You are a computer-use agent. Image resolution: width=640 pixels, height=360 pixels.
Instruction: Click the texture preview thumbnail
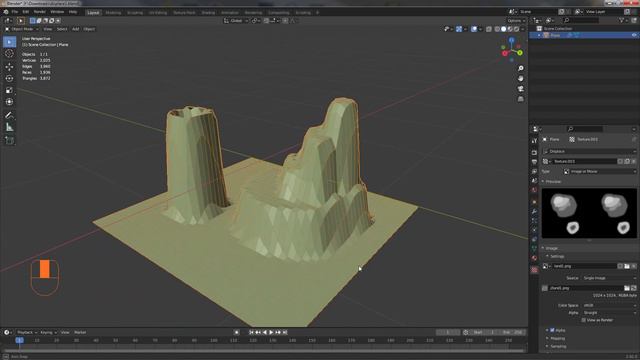coord(589,213)
